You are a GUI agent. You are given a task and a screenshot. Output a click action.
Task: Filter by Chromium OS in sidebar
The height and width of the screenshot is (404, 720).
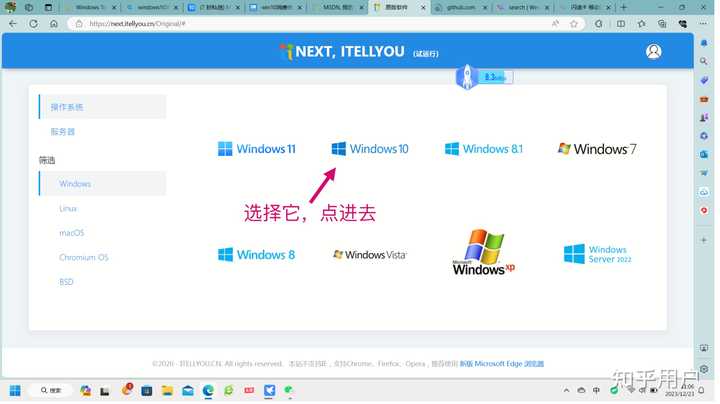point(84,258)
